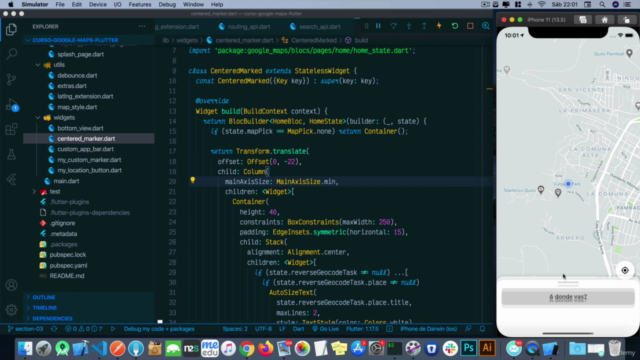This screenshot has height=360, width=640.
Task: Open Visual Studio Code from the dock
Action: coord(99,348)
